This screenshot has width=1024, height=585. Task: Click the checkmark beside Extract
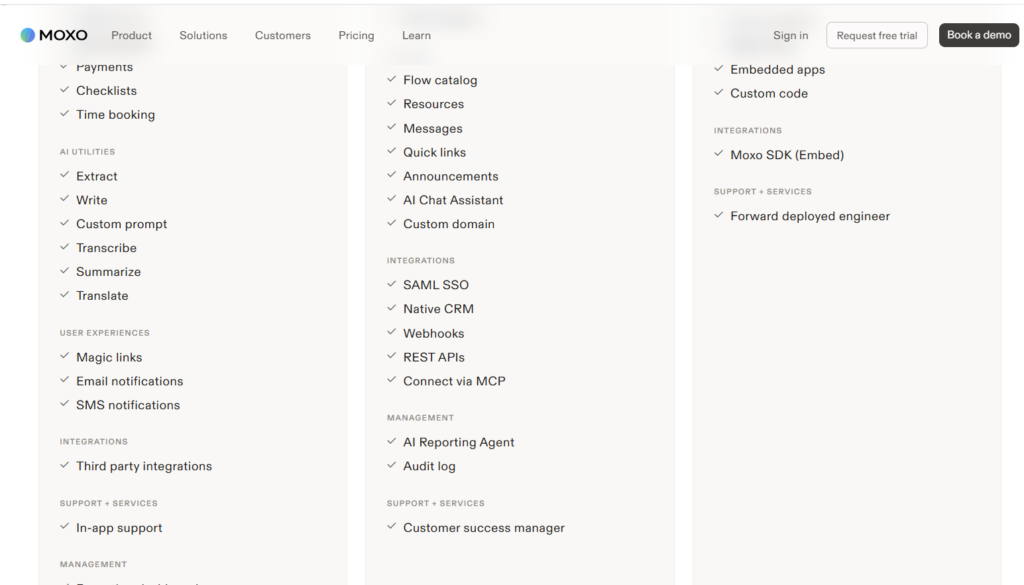pos(65,175)
